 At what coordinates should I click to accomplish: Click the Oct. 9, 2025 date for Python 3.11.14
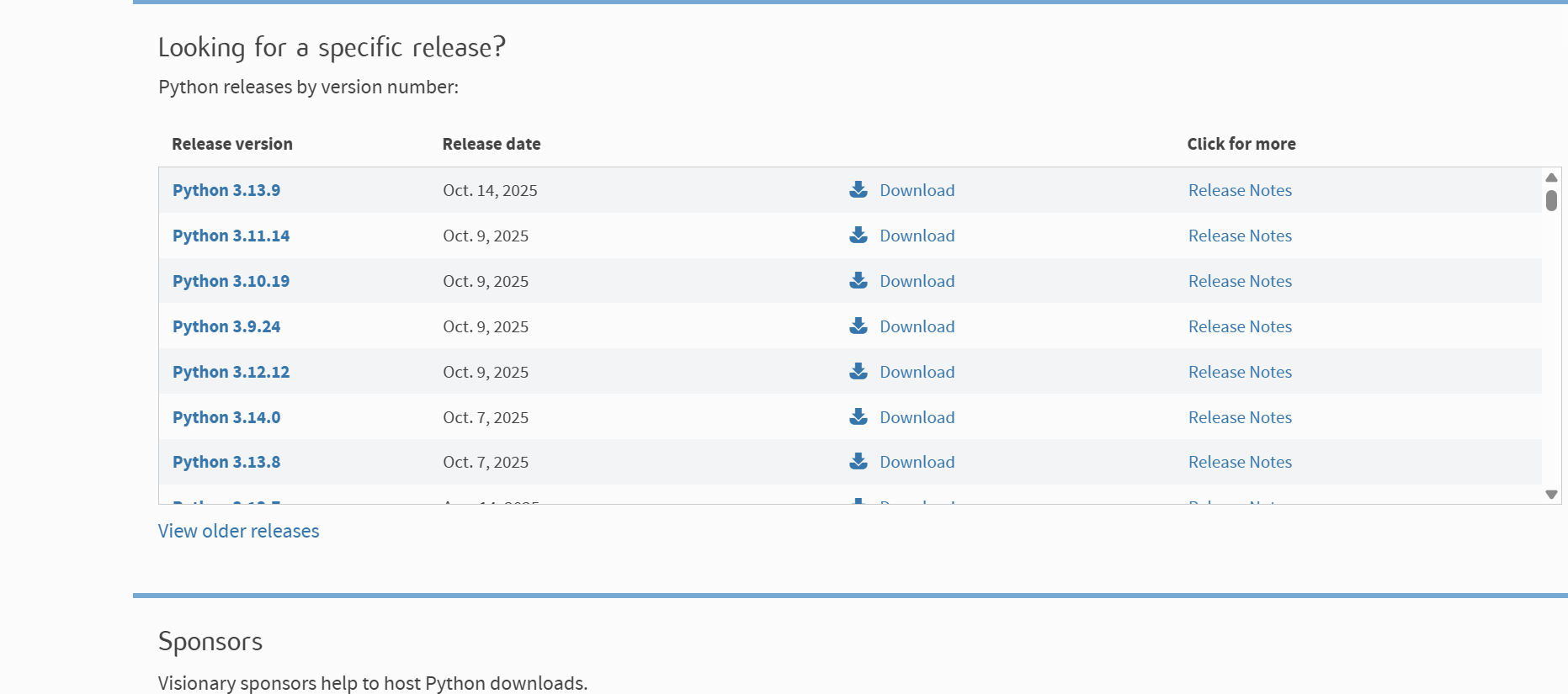pyautogui.click(x=486, y=236)
